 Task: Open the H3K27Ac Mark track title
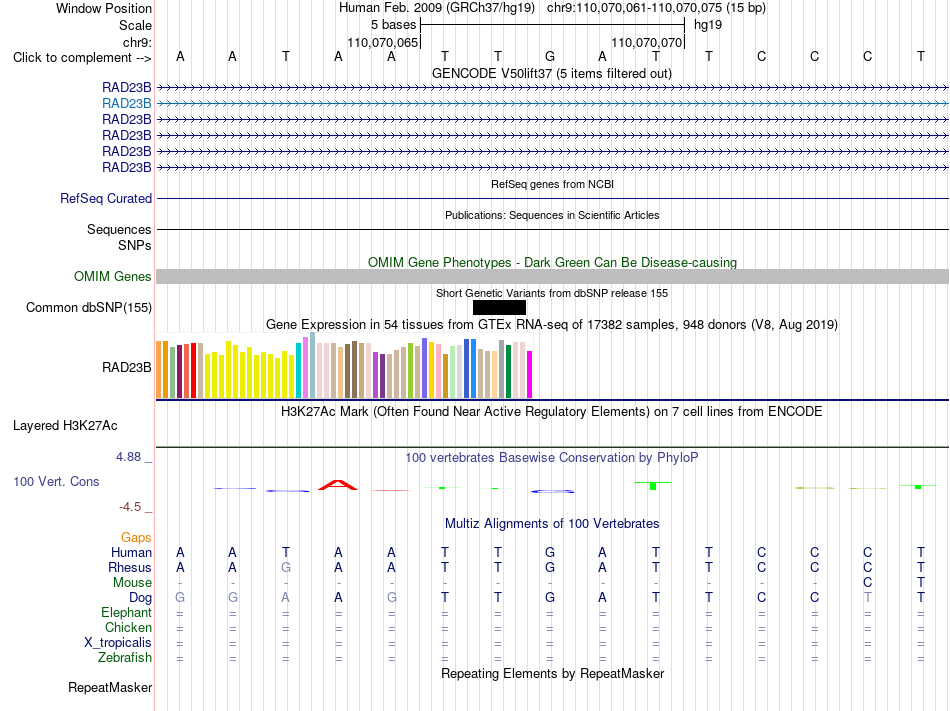click(551, 412)
